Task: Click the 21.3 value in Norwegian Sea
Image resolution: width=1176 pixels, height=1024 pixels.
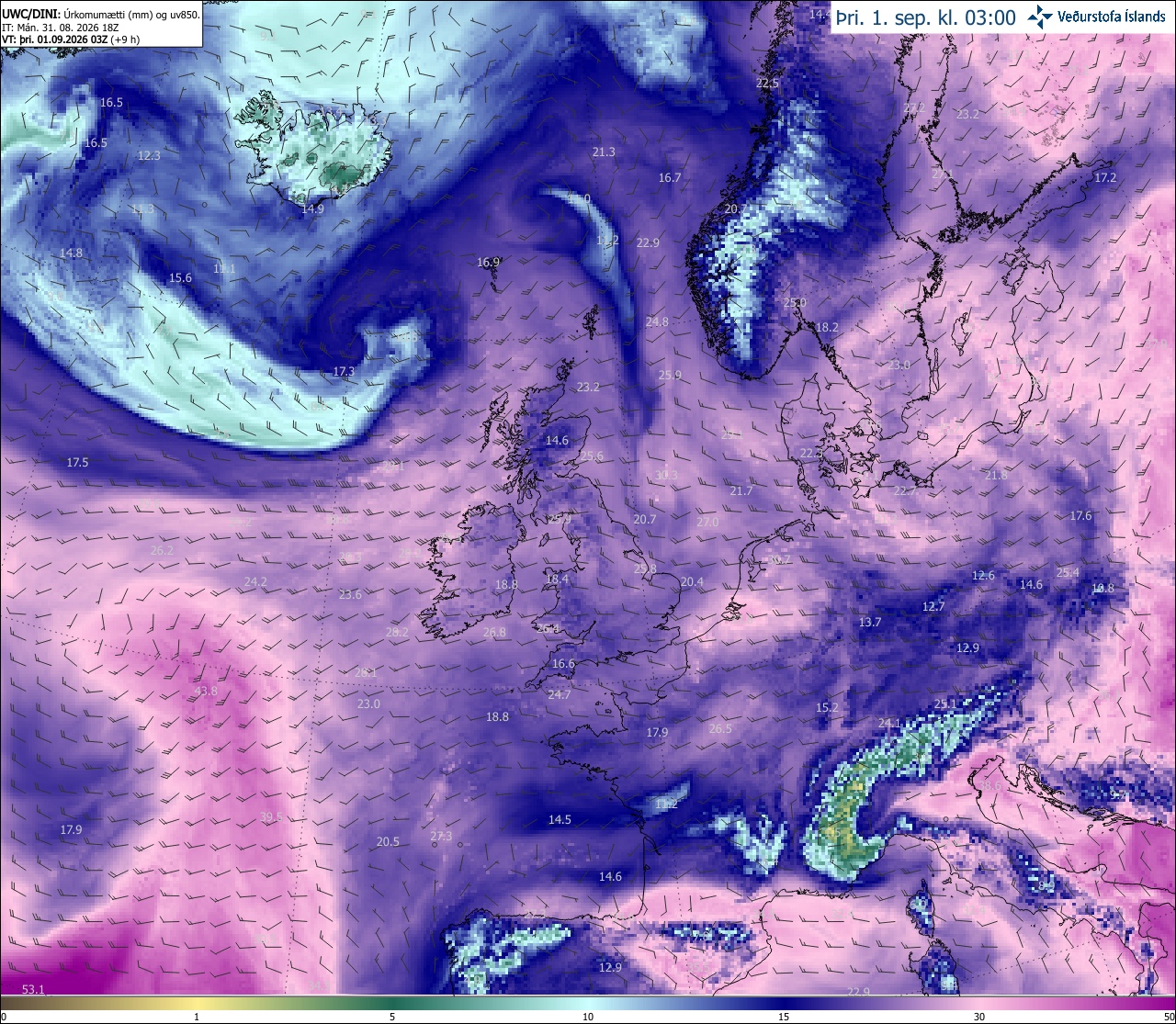Action: coord(604,152)
